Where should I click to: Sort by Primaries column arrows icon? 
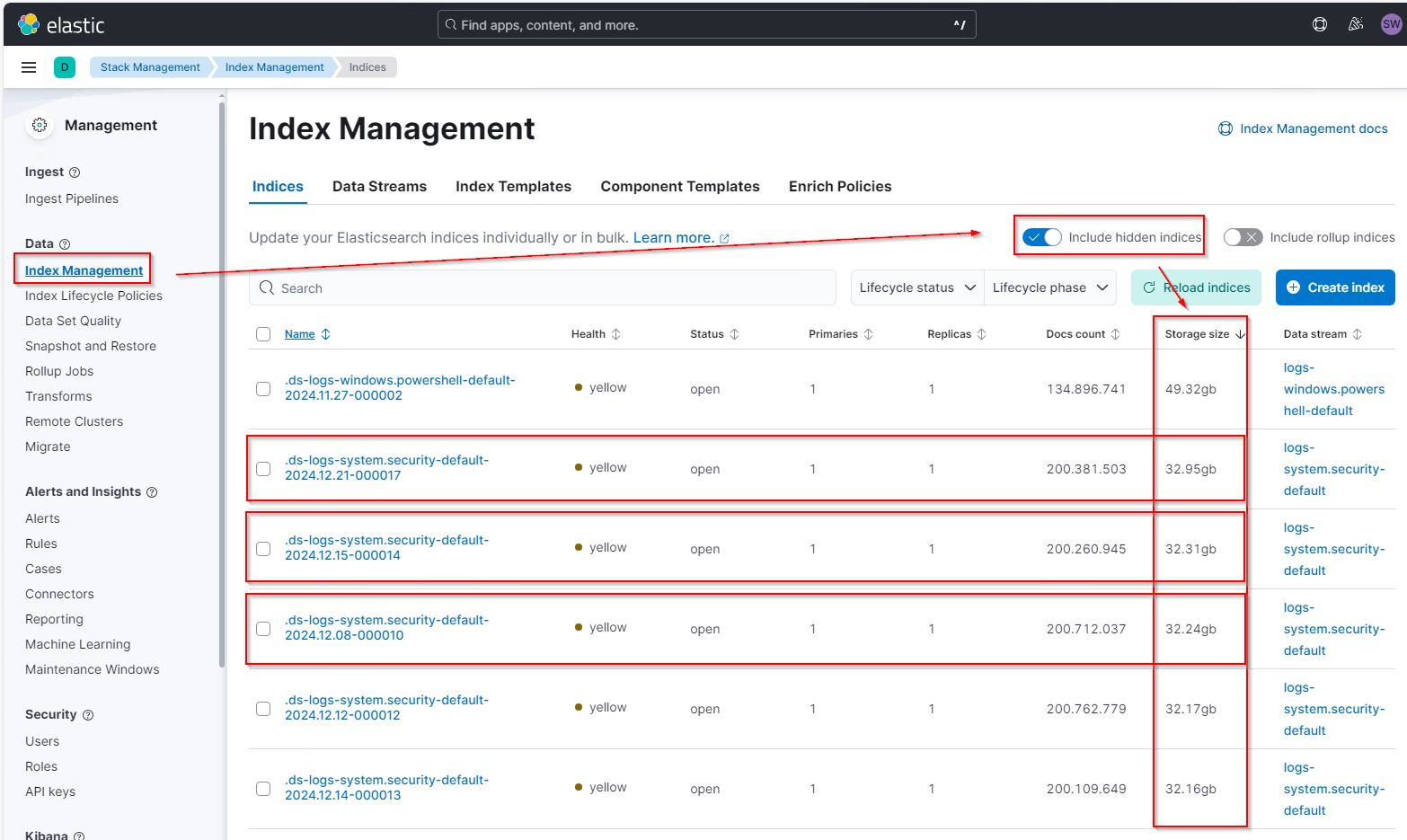click(x=868, y=334)
